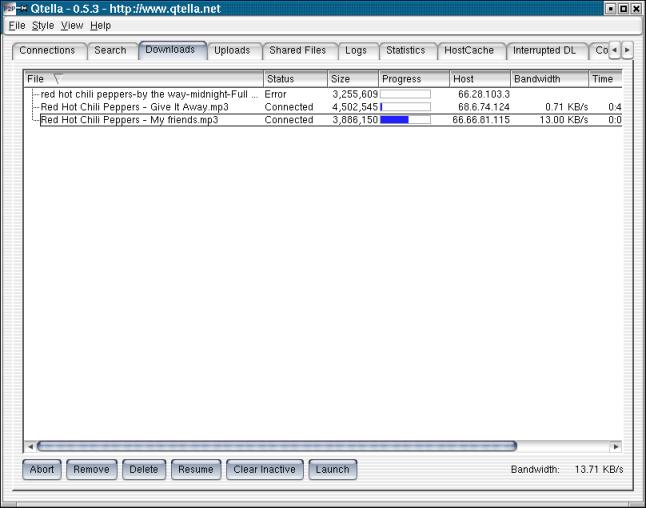This screenshot has height=508, width=646.
Task: Launch the selected file
Action: point(332,470)
